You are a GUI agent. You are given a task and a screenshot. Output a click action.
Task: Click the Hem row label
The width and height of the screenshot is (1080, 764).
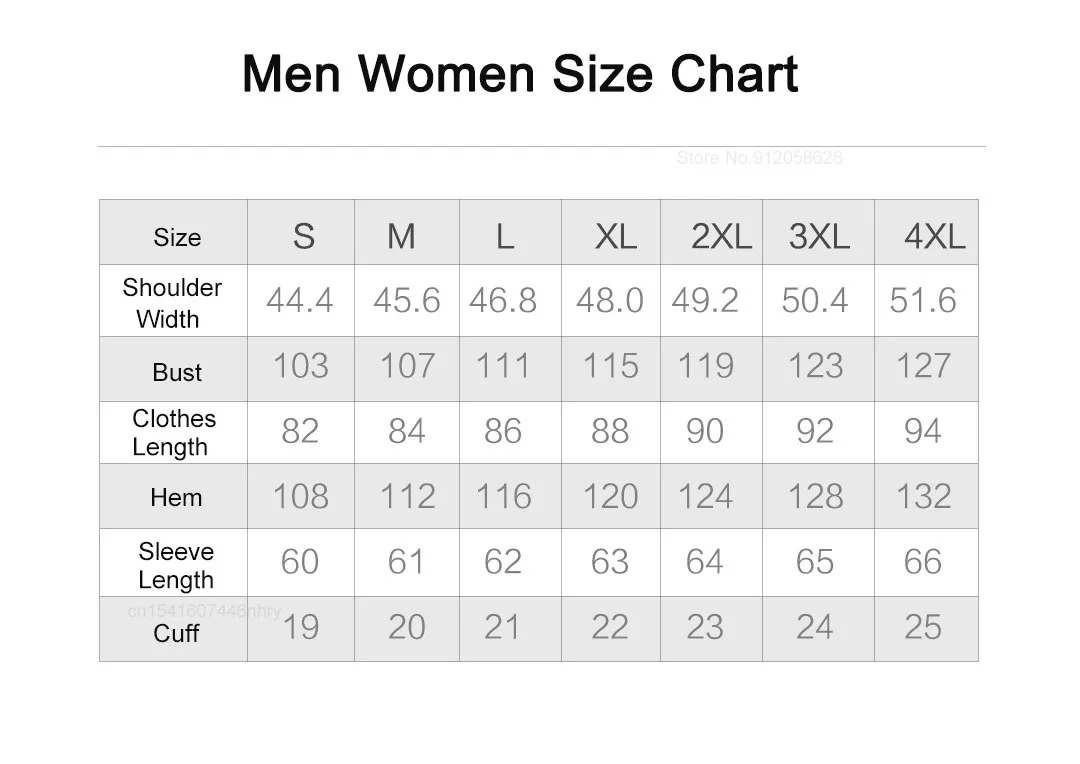[176, 497]
